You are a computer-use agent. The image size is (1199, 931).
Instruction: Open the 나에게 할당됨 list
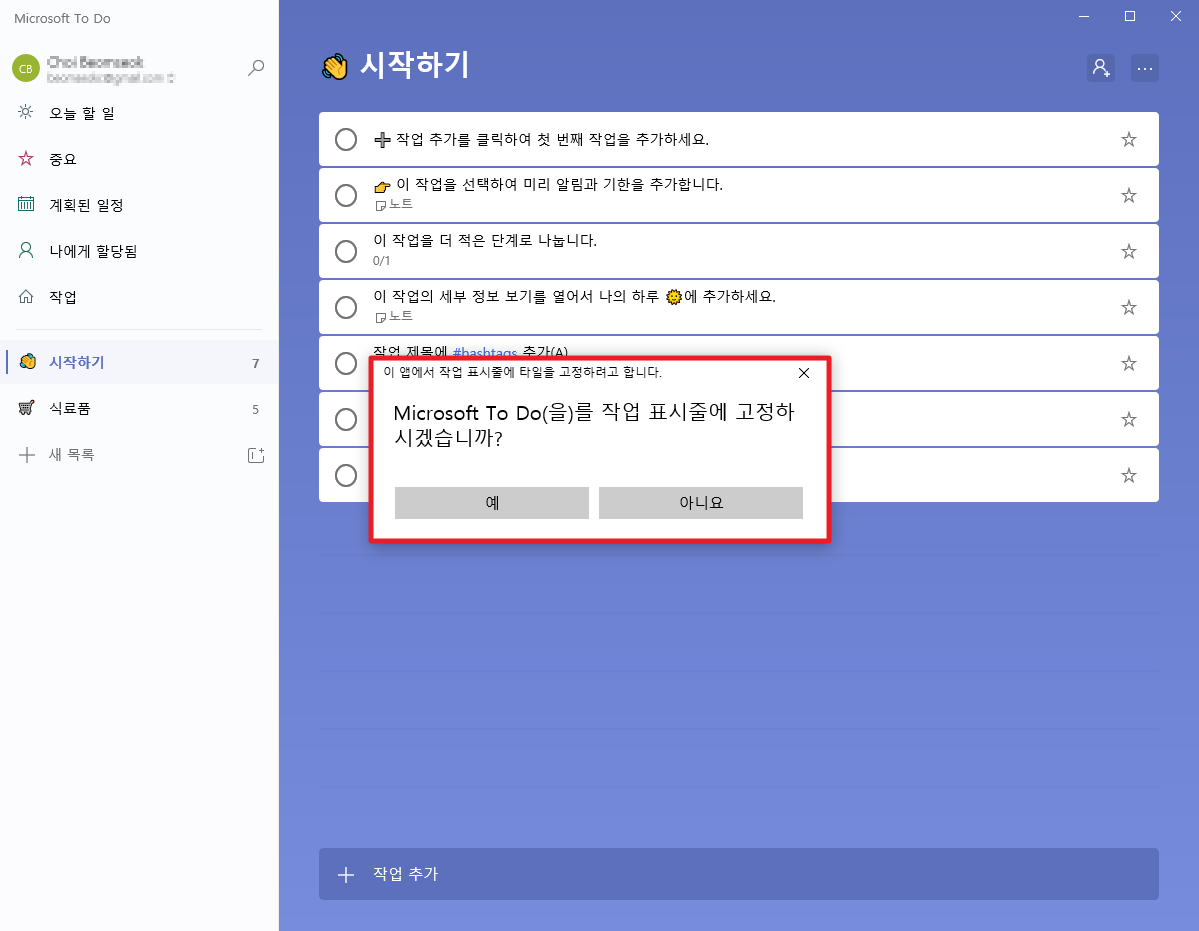139,251
